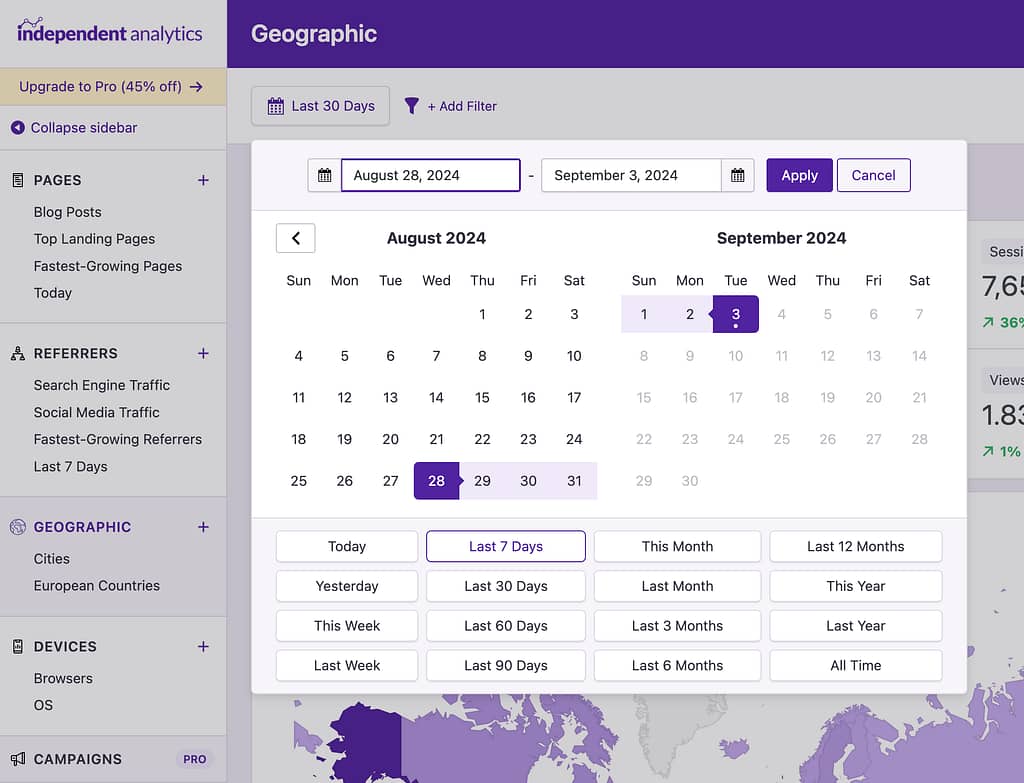Screen dimensions: 1024x783
Task: Click the start date input field
Action: coord(430,175)
